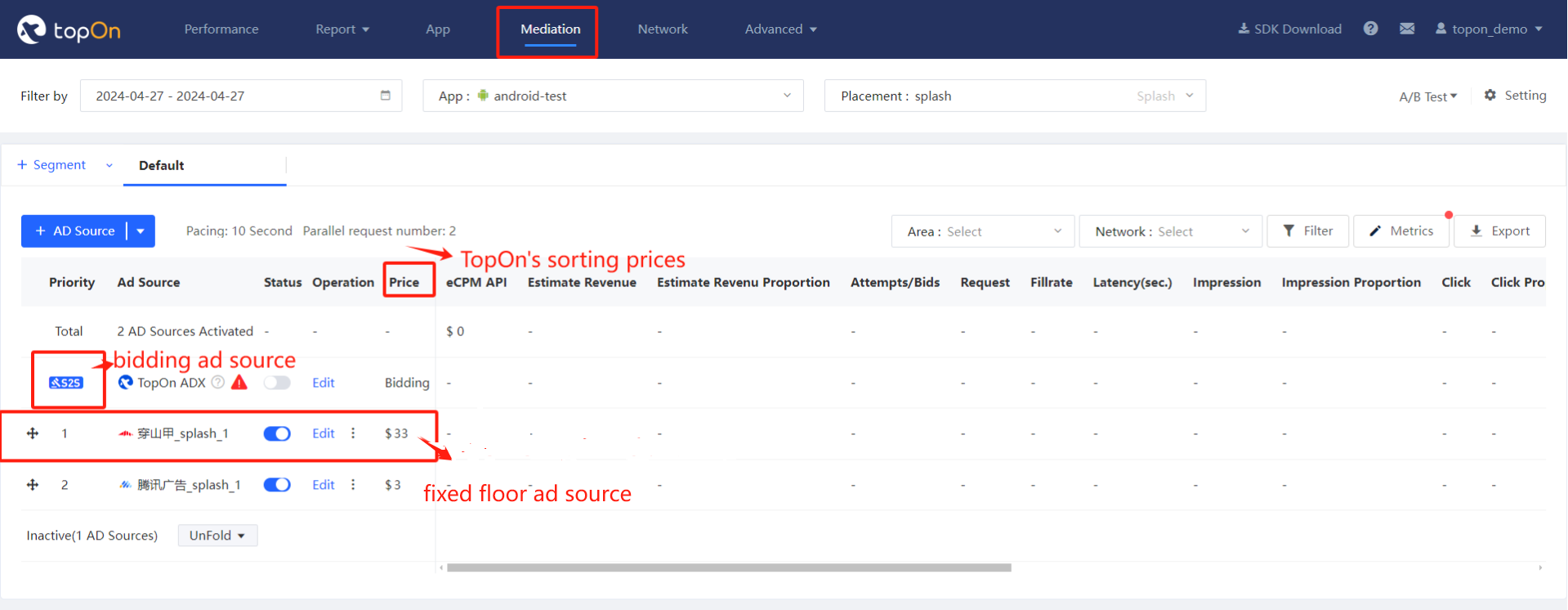Image resolution: width=1568 pixels, height=610 pixels.
Task: Click the $33 price value
Action: [x=396, y=433]
